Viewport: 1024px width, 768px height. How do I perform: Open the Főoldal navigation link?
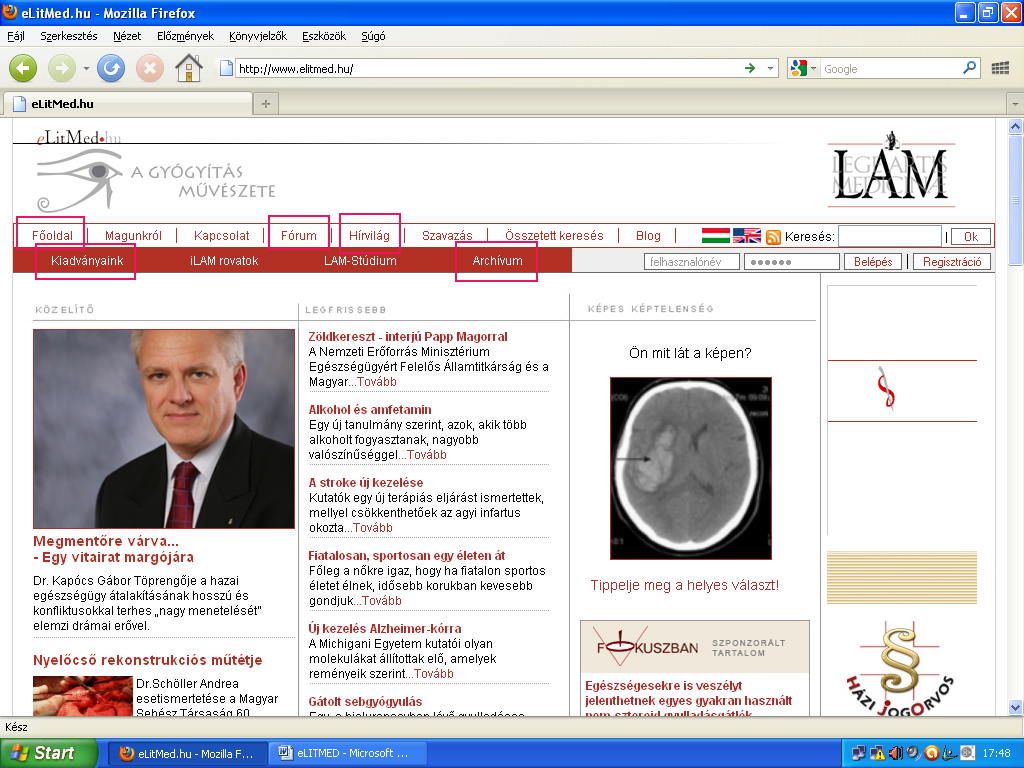52,236
